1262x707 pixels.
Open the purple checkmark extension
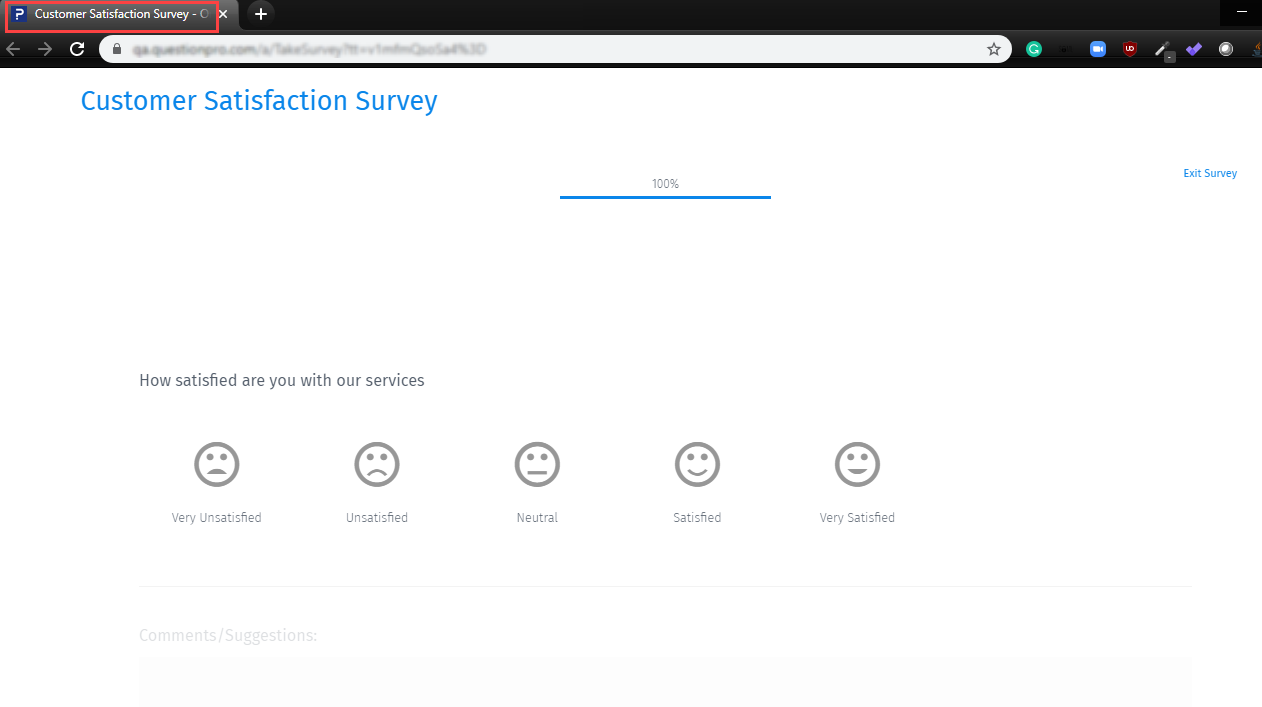pyautogui.click(x=1194, y=48)
